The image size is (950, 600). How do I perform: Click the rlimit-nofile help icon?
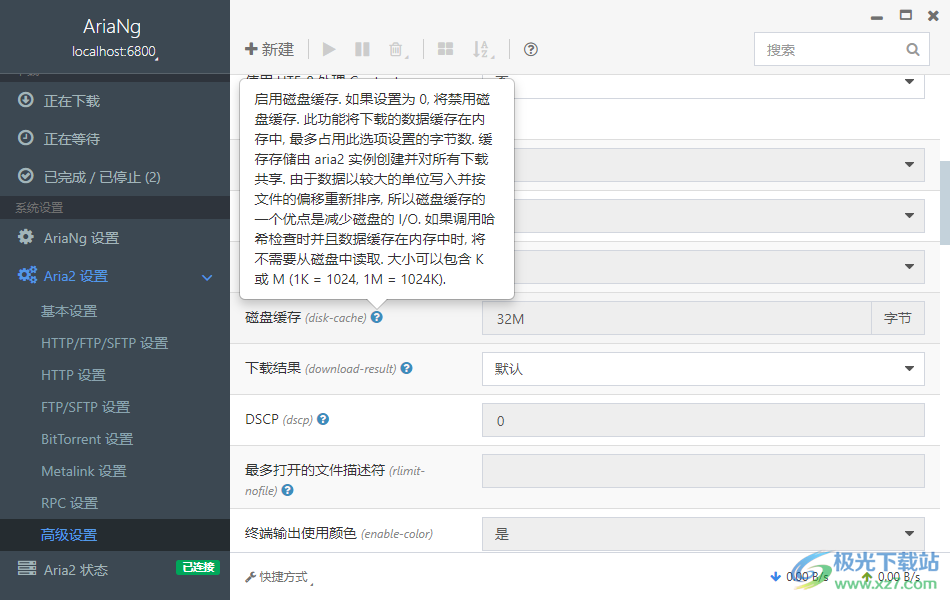(288, 490)
